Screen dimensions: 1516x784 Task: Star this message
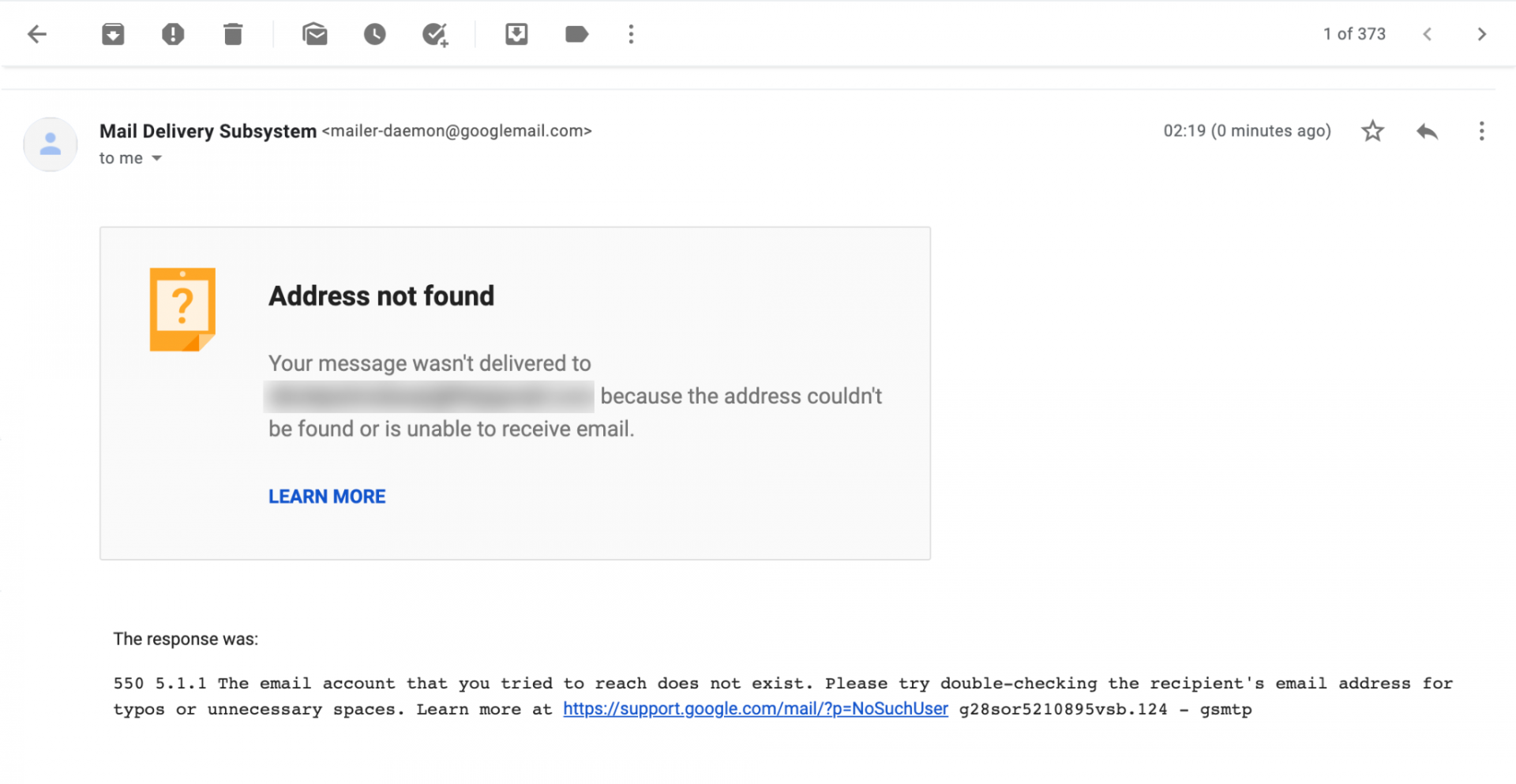click(1373, 130)
